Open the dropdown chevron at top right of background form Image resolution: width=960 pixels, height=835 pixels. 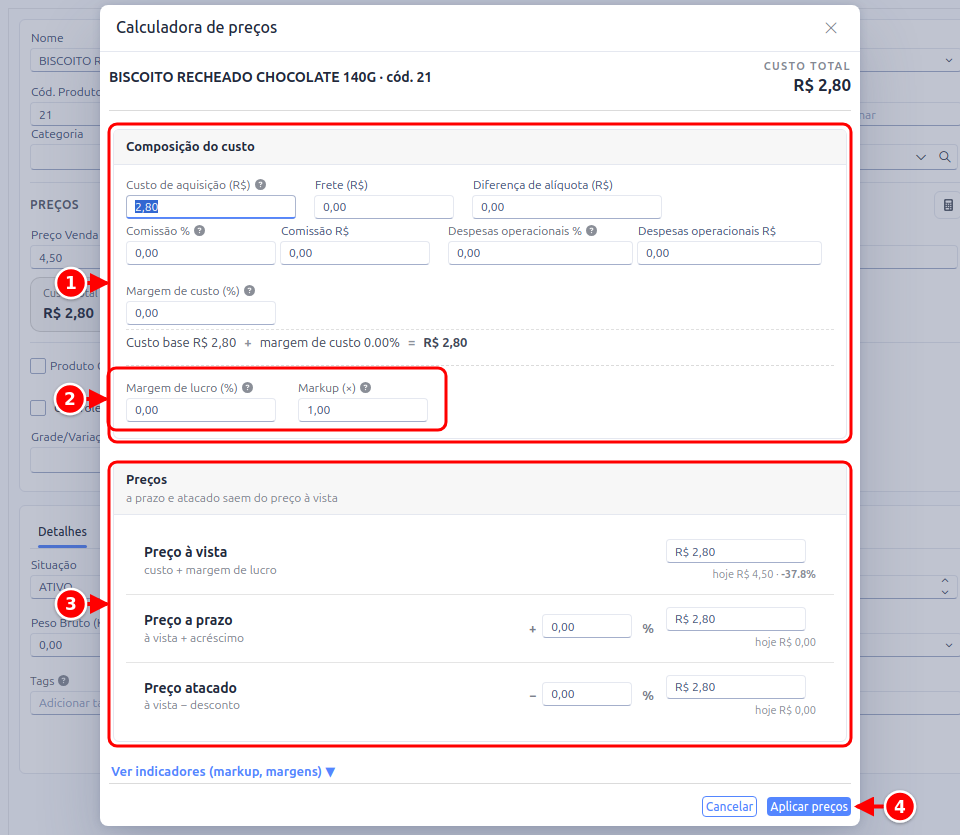[x=948, y=60]
